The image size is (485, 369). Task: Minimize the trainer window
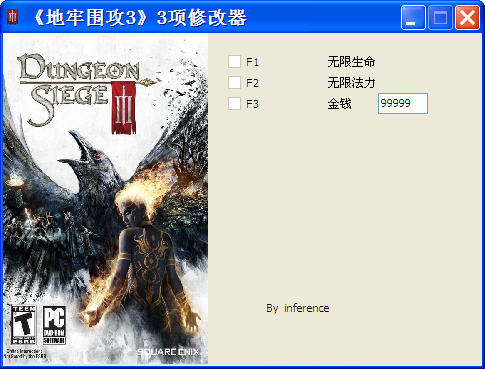point(413,17)
